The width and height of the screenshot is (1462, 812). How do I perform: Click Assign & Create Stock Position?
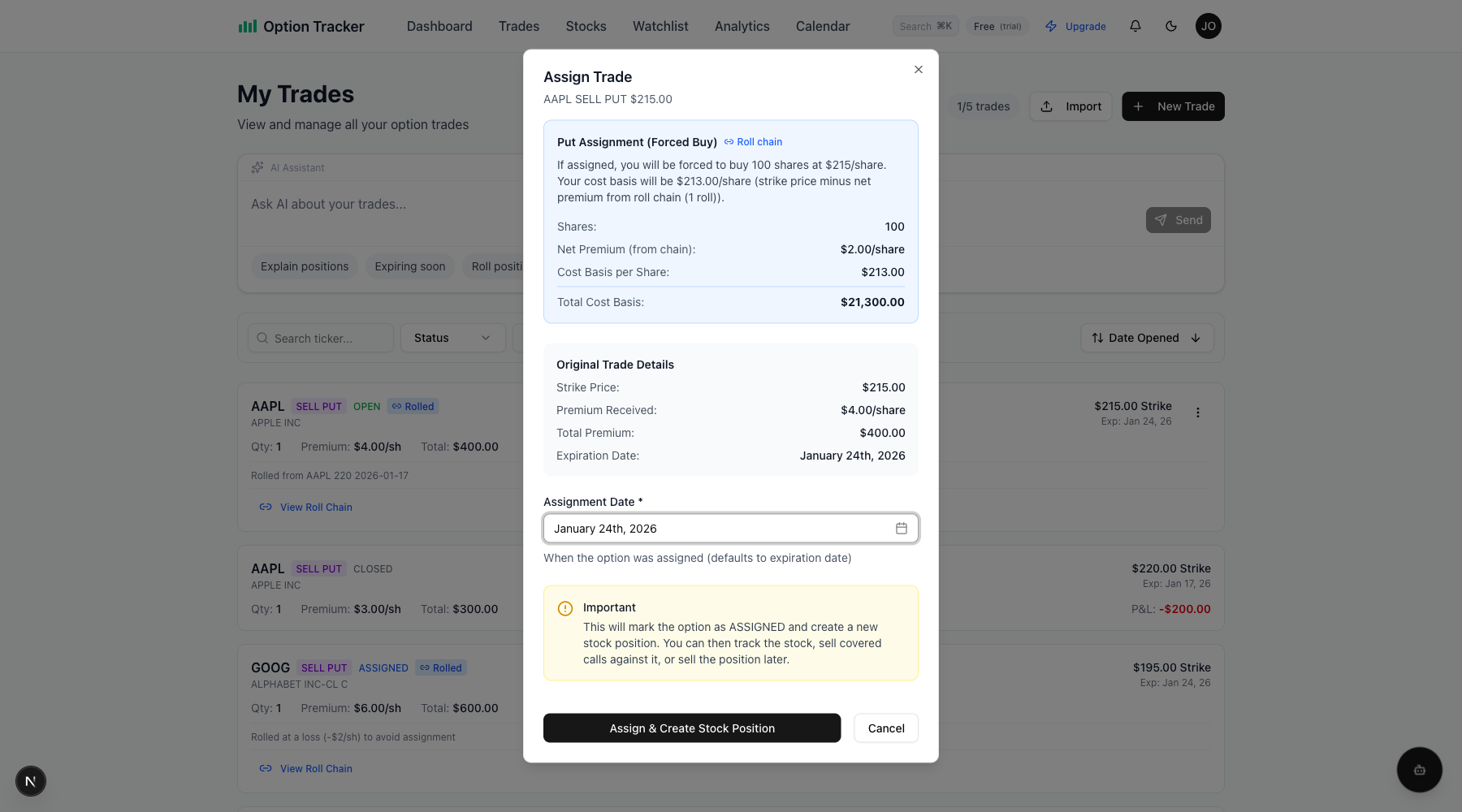point(691,728)
